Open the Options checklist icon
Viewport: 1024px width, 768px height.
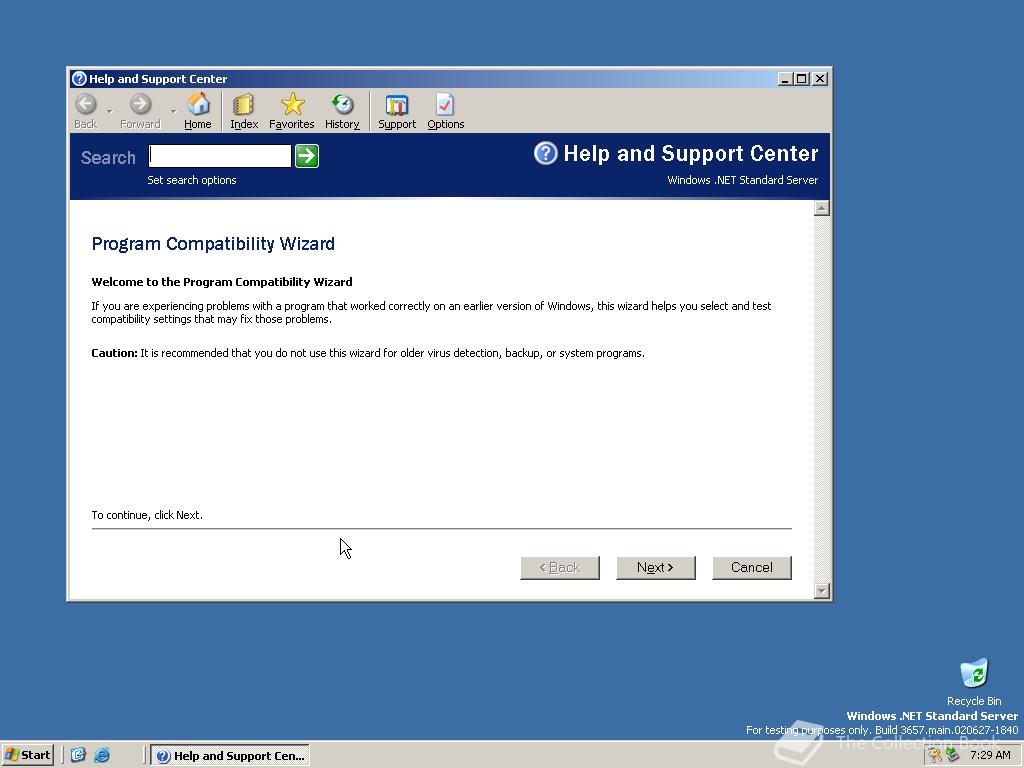click(x=445, y=111)
